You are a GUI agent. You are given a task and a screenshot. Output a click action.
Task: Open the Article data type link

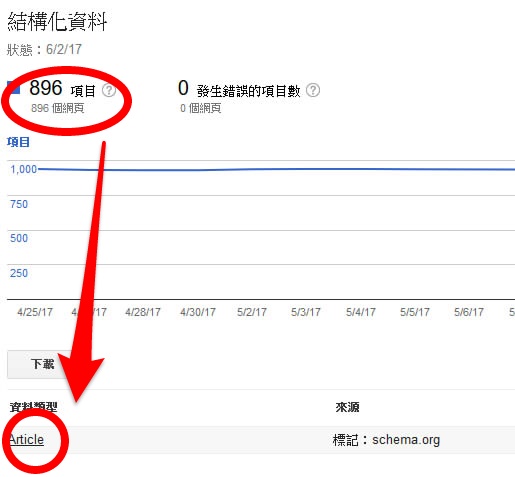(27, 440)
